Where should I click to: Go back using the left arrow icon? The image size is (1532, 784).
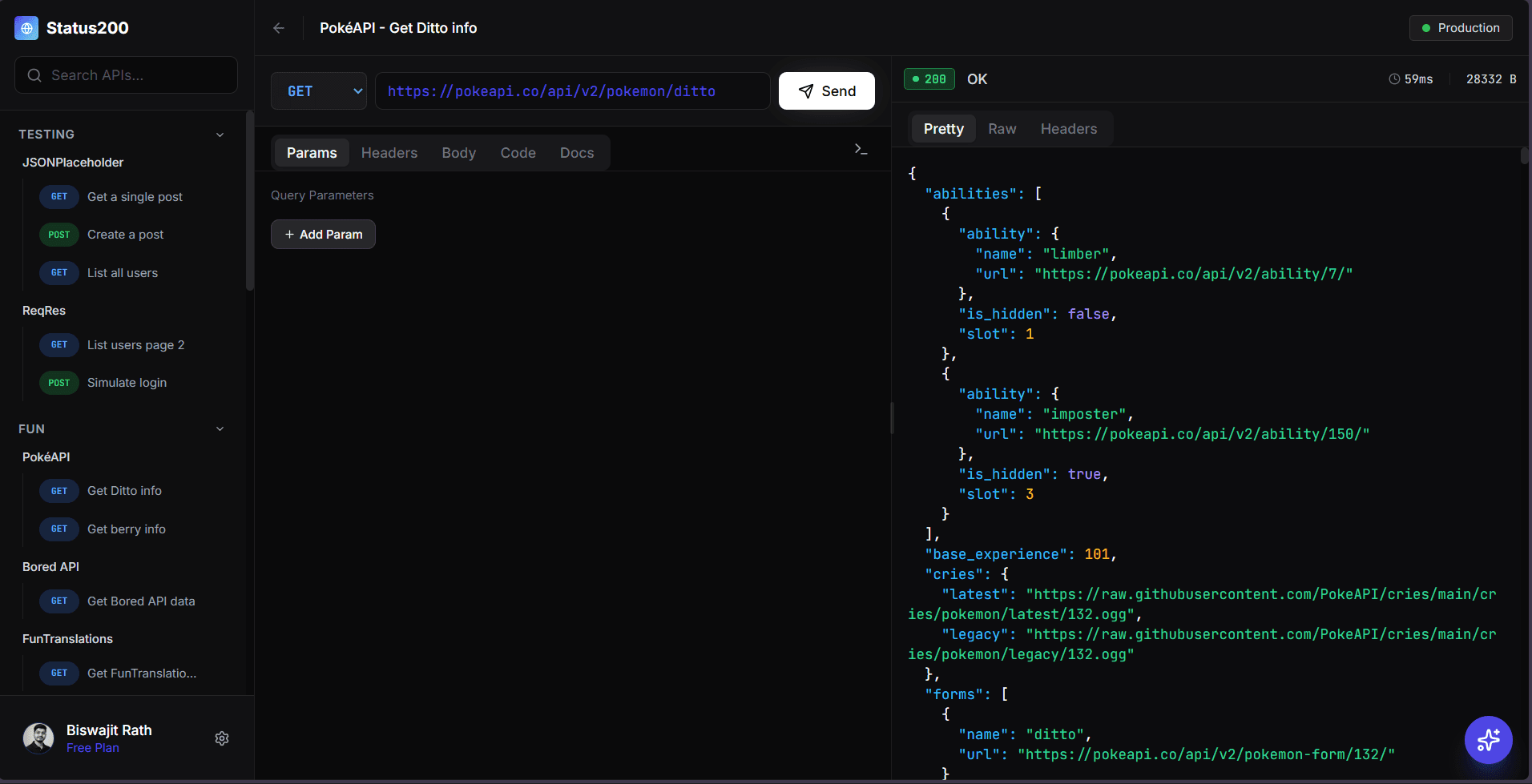click(x=279, y=28)
